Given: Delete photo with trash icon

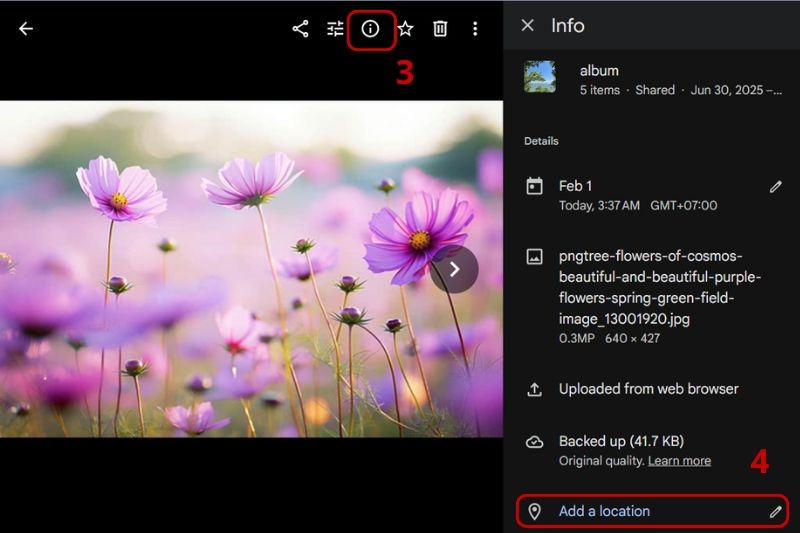Looking at the screenshot, I should [440, 29].
